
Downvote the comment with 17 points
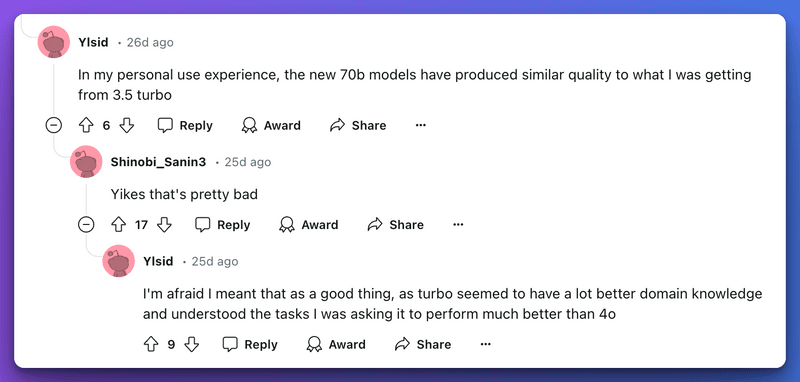click(164, 224)
